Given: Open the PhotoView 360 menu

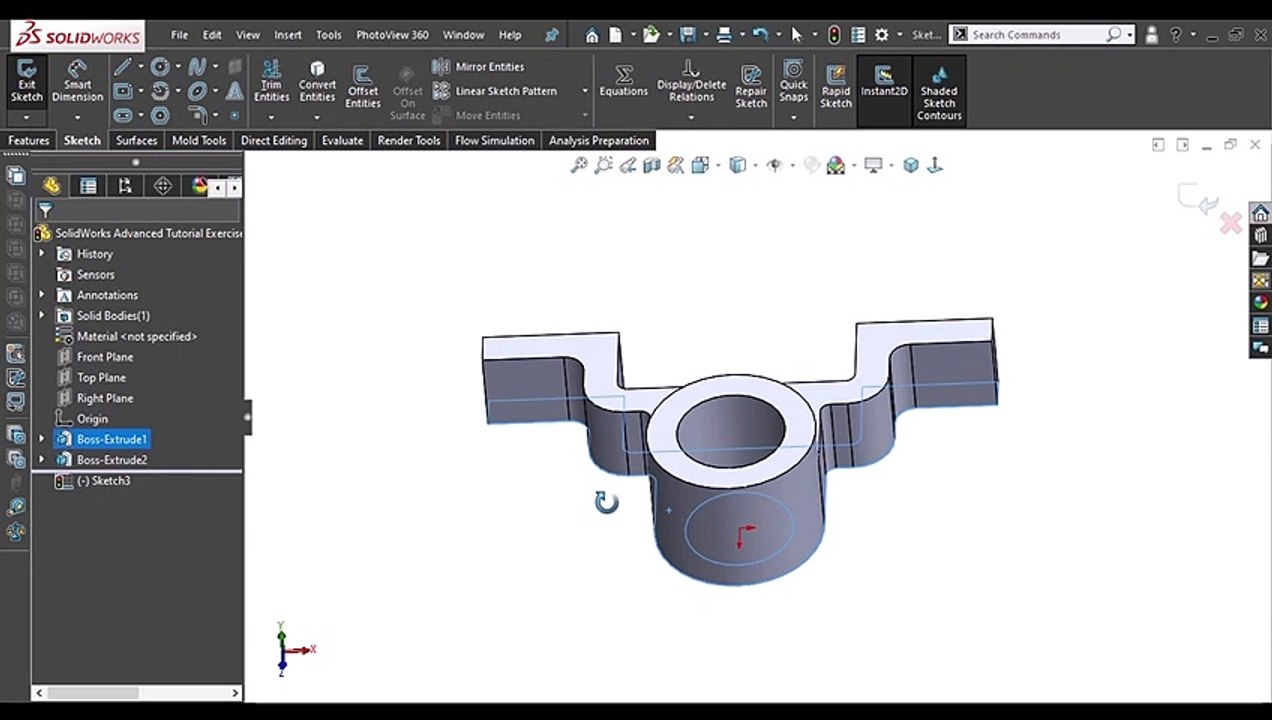Looking at the screenshot, I should pyautogui.click(x=392, y=35).
